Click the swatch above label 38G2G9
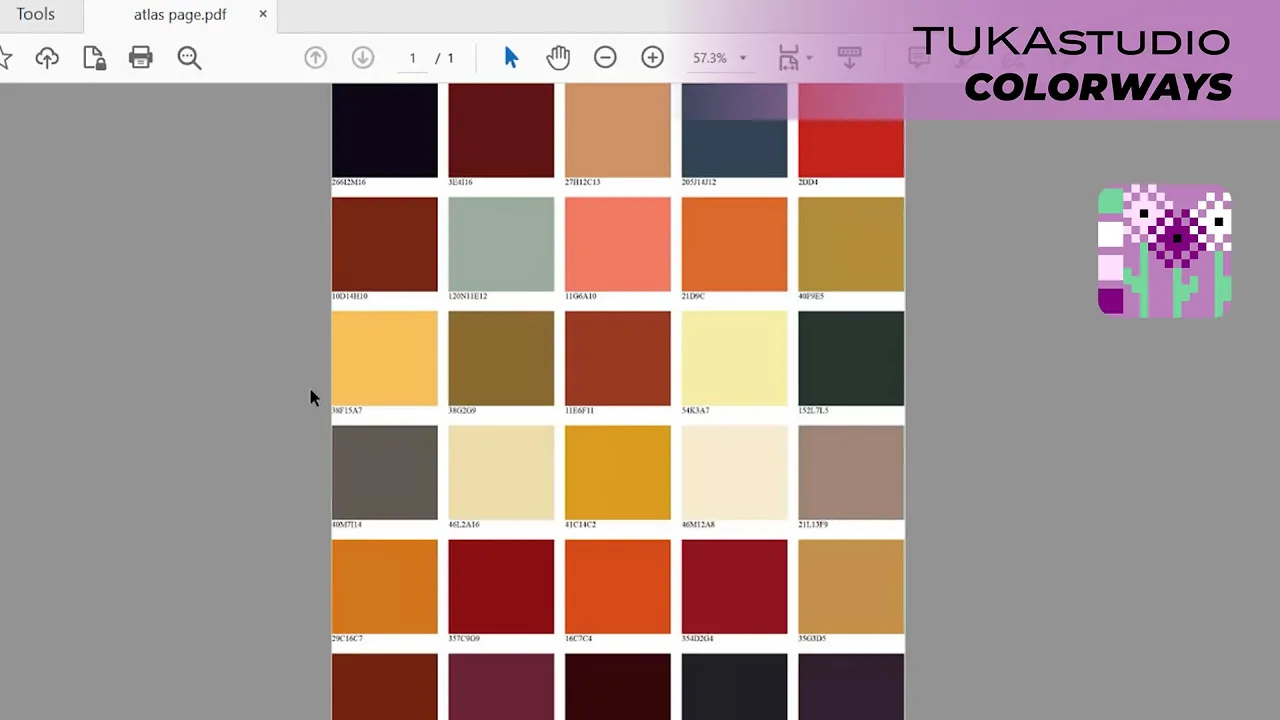The height and width of the screenshot is (720, 1280). [x=501, y=358]
